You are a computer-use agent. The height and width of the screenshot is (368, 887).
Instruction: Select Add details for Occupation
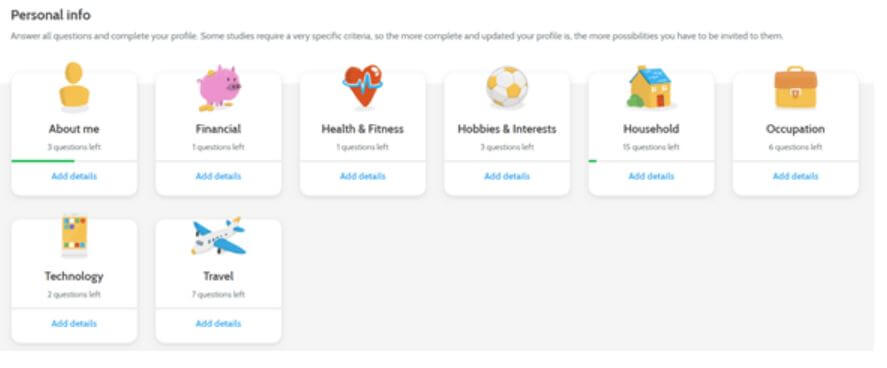point(795,176)
